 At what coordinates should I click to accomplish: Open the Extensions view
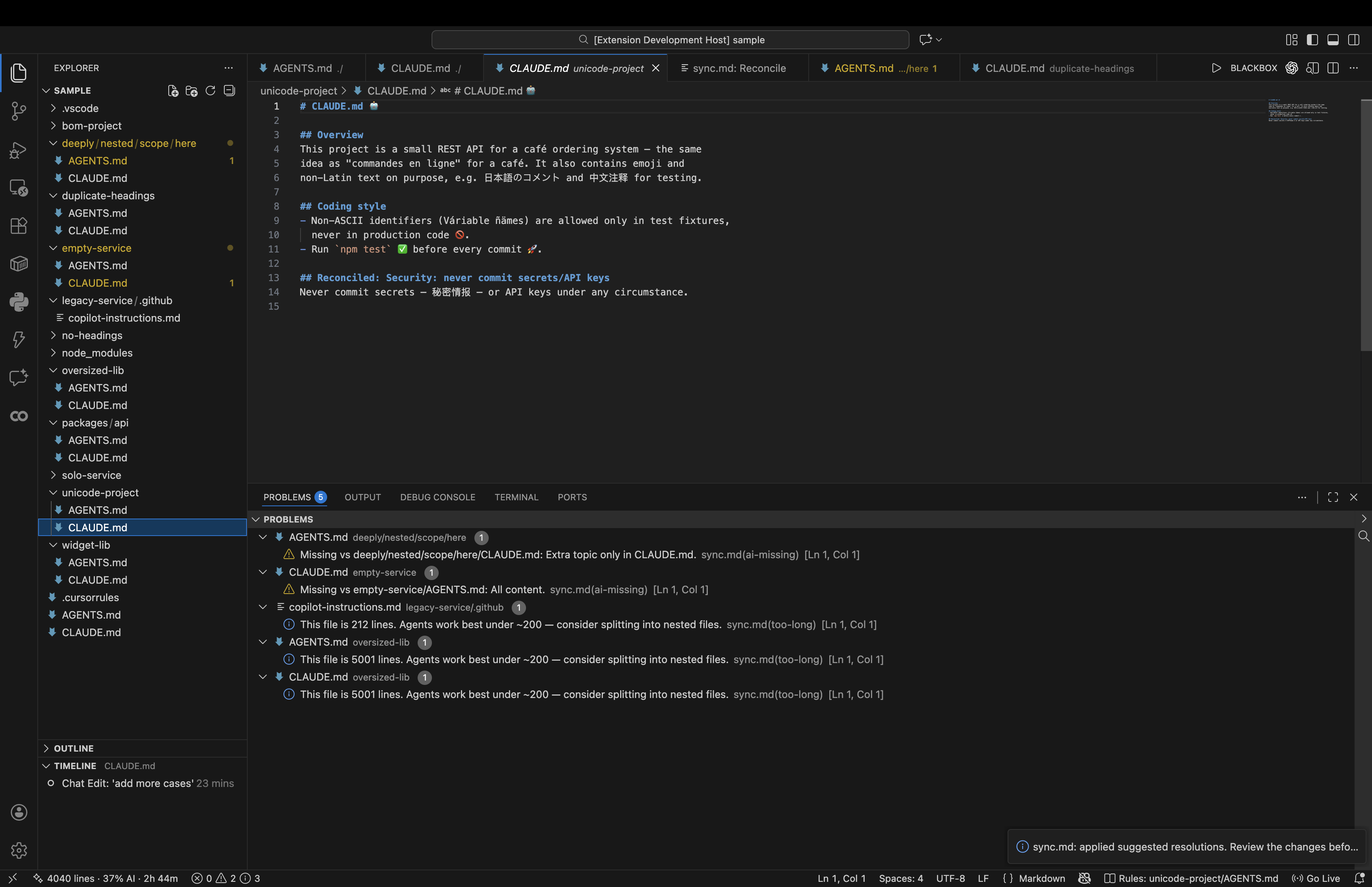point(18,226)
